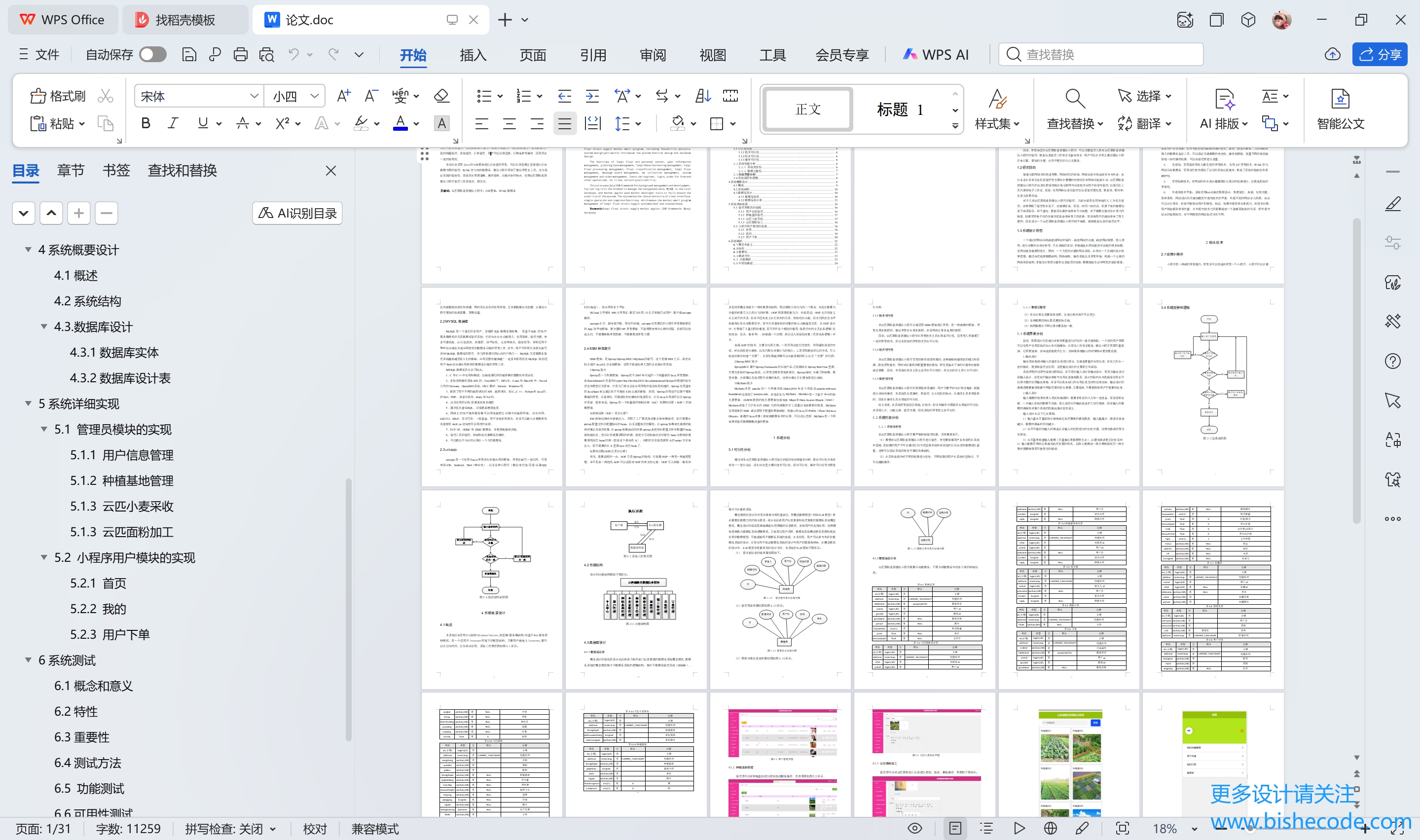Collapse the 5 系统详细实现 tree node

tap(28, 403)
